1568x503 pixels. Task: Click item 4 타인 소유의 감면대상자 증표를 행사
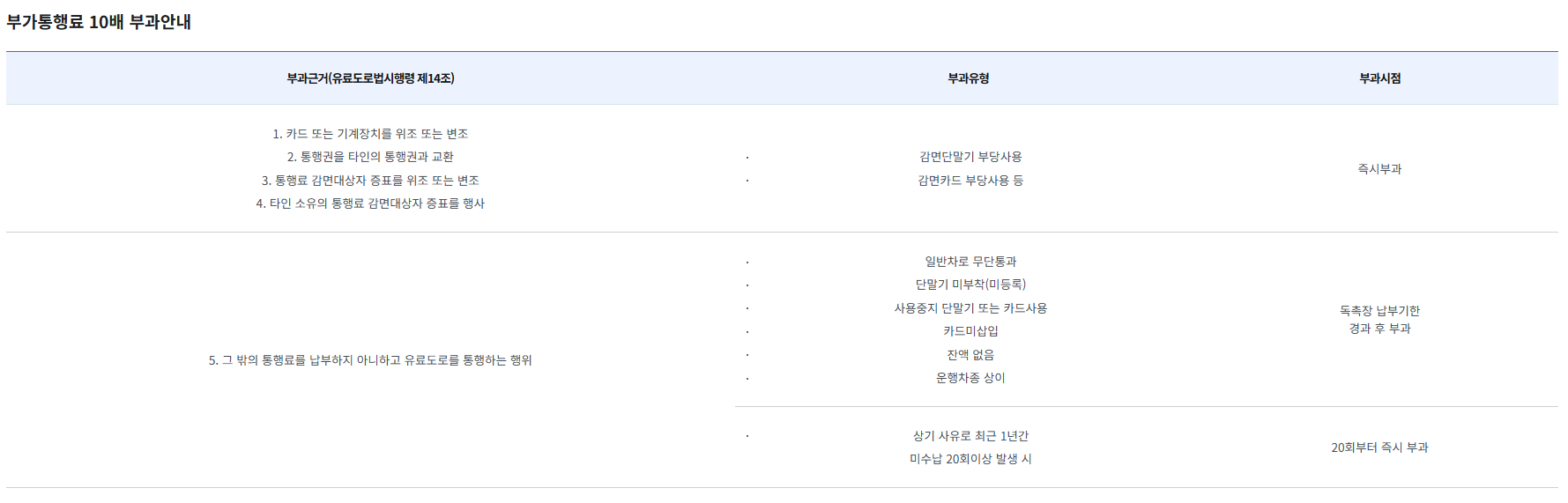370,203
